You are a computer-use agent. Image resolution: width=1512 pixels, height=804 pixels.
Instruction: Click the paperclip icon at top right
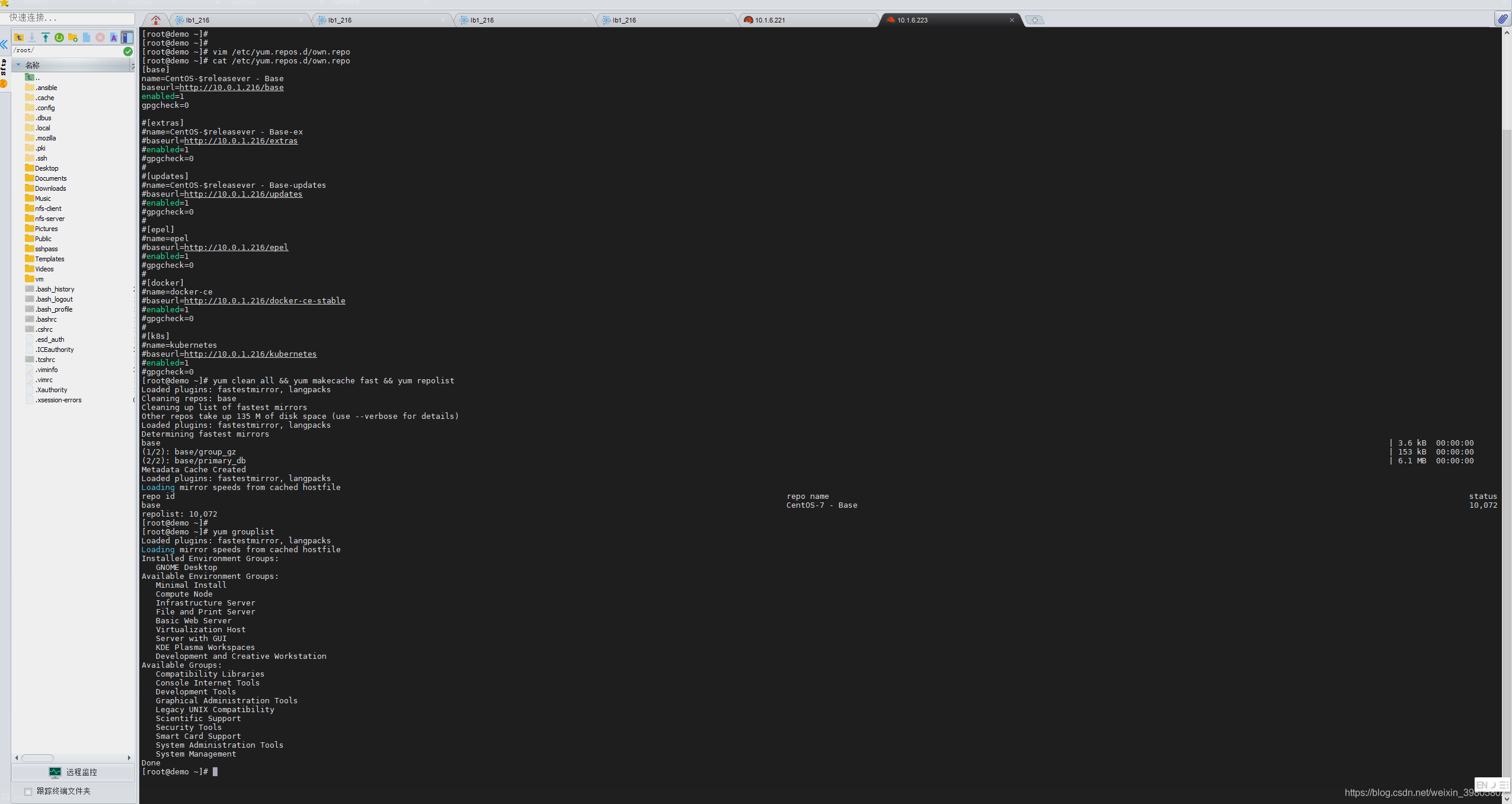tap(1503, 19)
